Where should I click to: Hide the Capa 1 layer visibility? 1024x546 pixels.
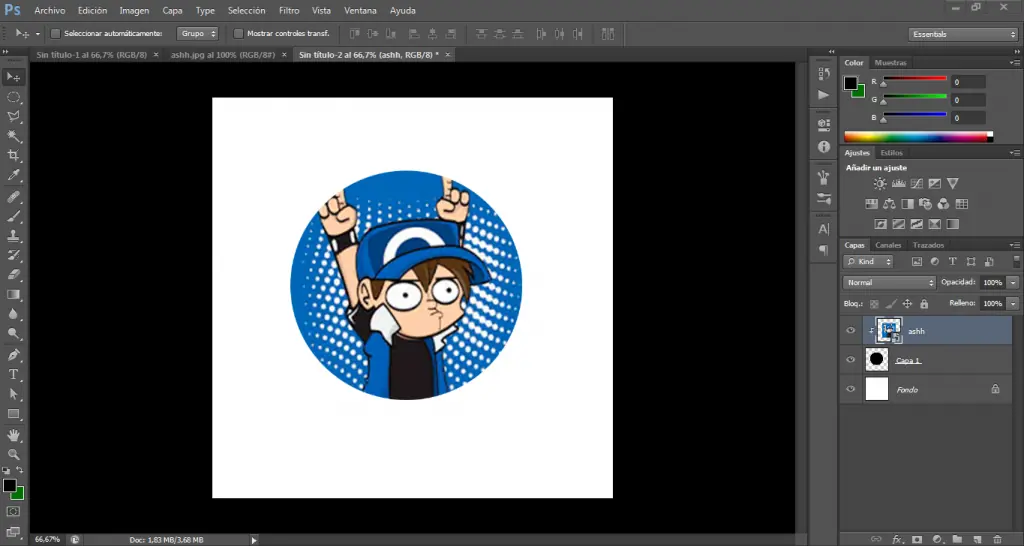tap(850, 360)
